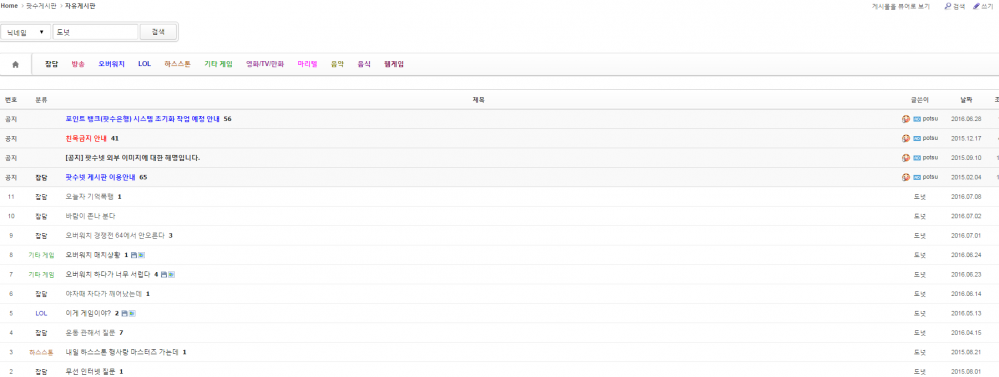Viewport: 999px width, 377px height.
Task: Click attachment icon on 오버워치 매치상황 post
Action: (x=134, y=255)
